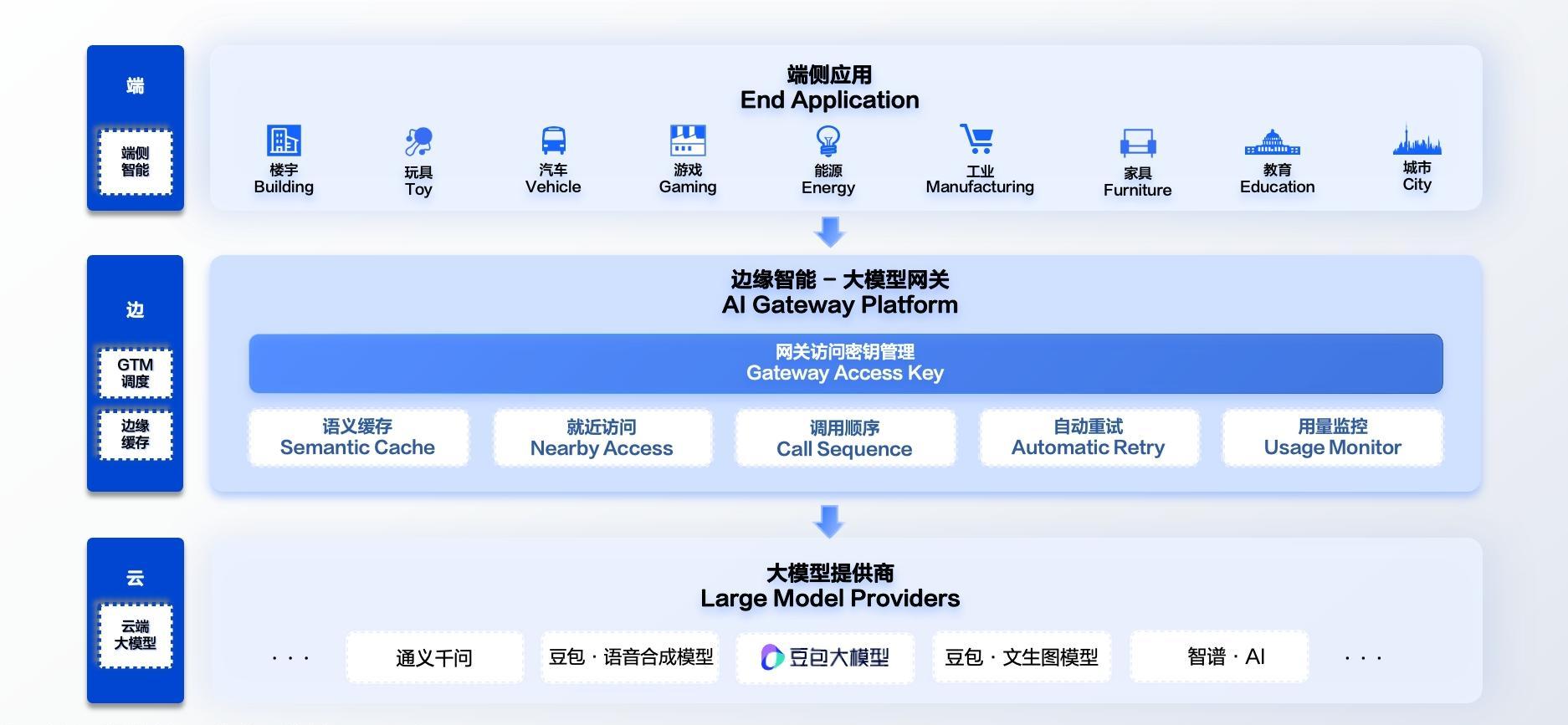Select the Manufacturing cart icon

pyautogui.click(x=977, y=139)
